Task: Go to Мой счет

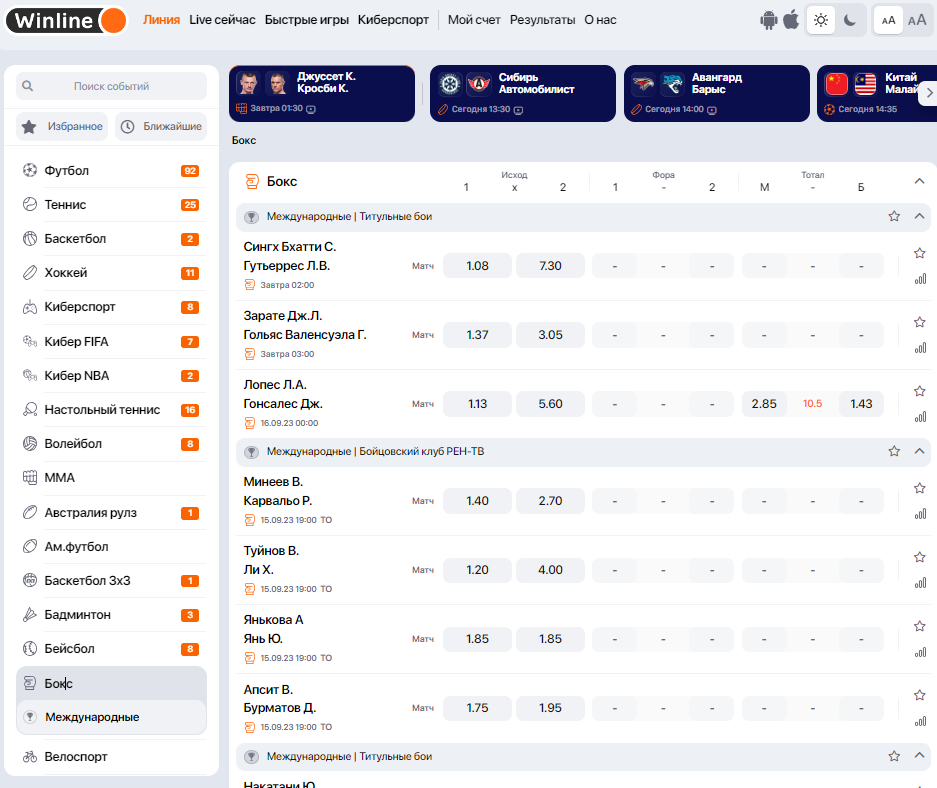Action: (474, 20)
